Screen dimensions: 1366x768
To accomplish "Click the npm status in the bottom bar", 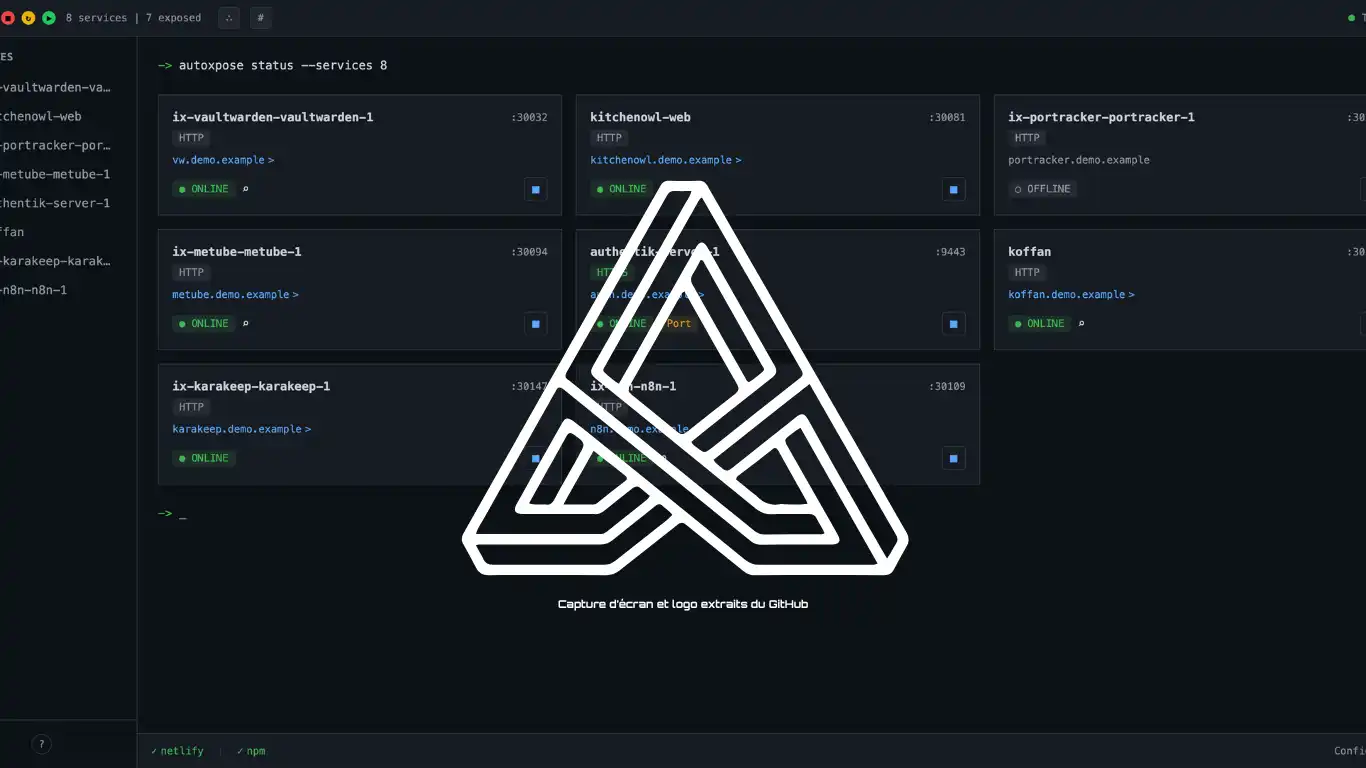I will [x=251, y=751].
